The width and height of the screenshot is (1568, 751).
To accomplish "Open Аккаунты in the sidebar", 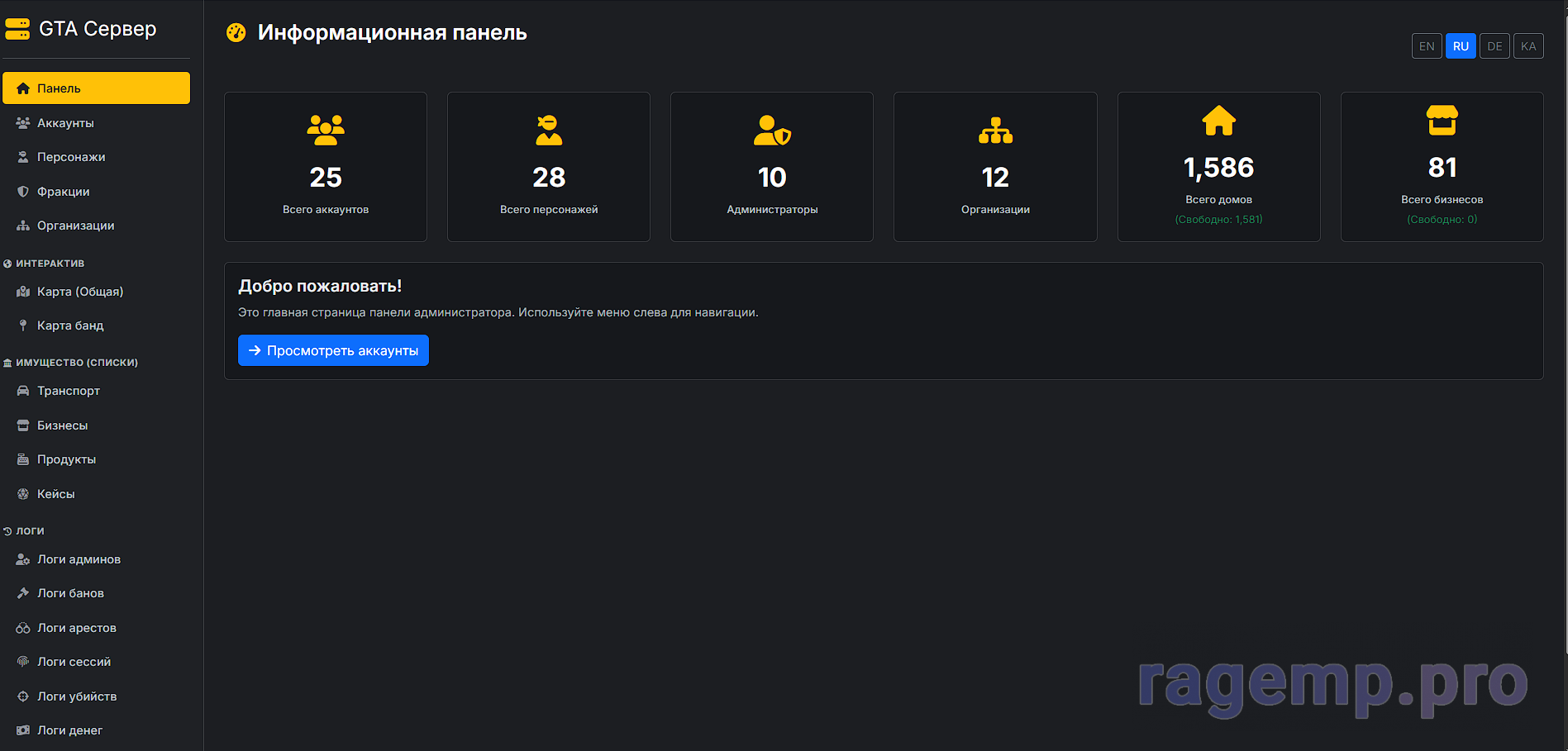I will pos(65,123).
